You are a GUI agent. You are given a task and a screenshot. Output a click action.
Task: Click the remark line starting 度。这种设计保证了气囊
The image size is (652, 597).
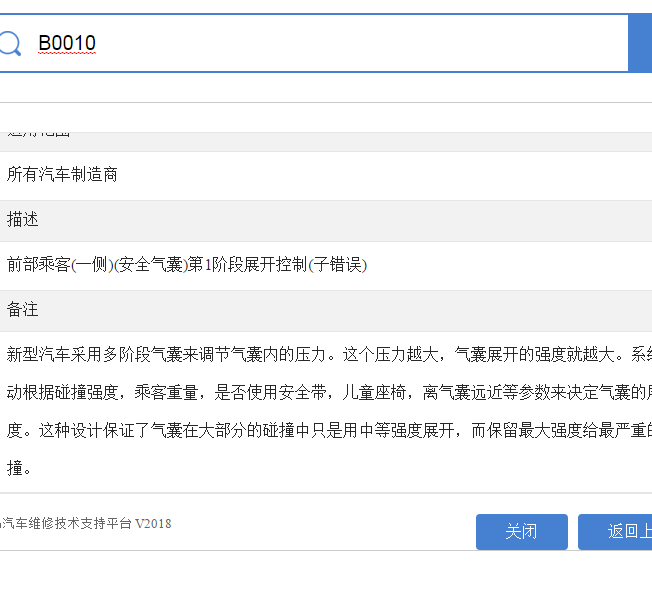tap(329, 430)
